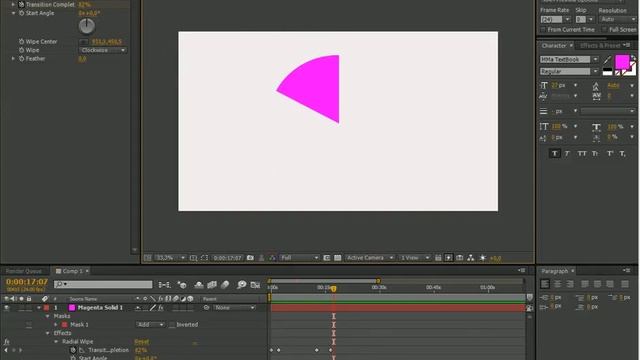The image size is (640, 360).
Task: Open the Wipe direction Clockwise dropdown
Action: coord(102,50)
